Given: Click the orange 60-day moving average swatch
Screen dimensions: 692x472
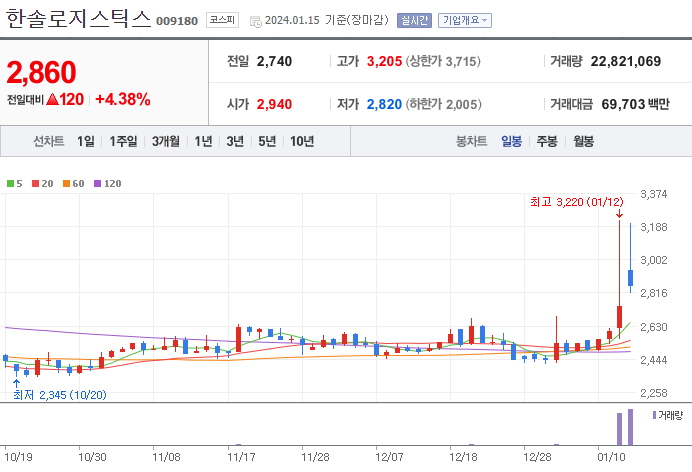Looking at the screenshot, I should 66,184.
